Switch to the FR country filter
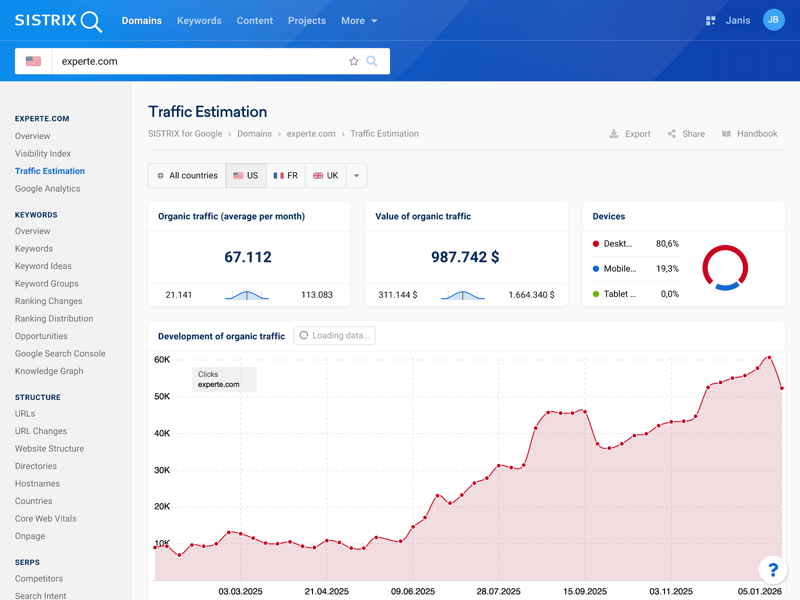Image resolution: width=800 pixels, height=600 pixels. point(286,176)
